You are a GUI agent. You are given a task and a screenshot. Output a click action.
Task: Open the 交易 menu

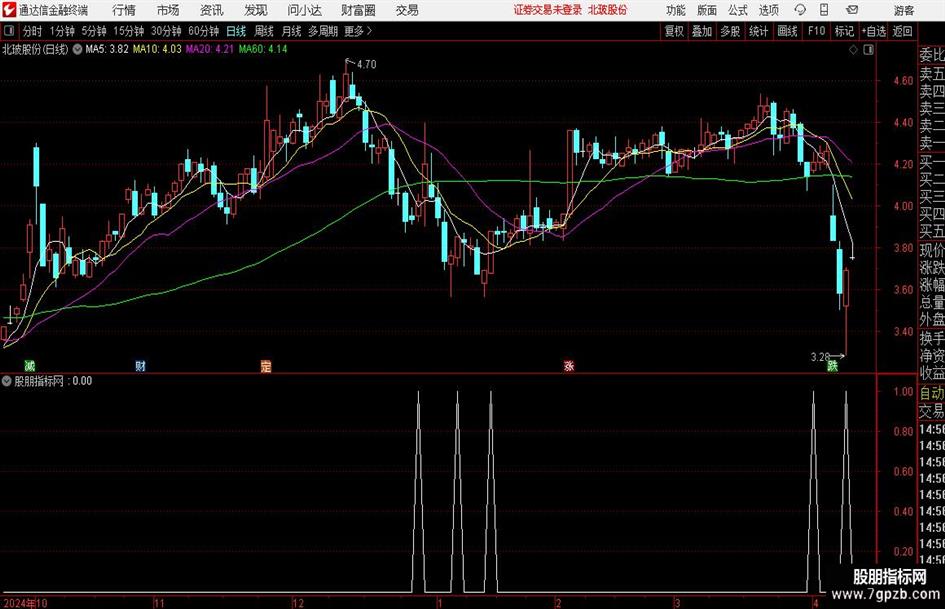(x=407, y=10)
